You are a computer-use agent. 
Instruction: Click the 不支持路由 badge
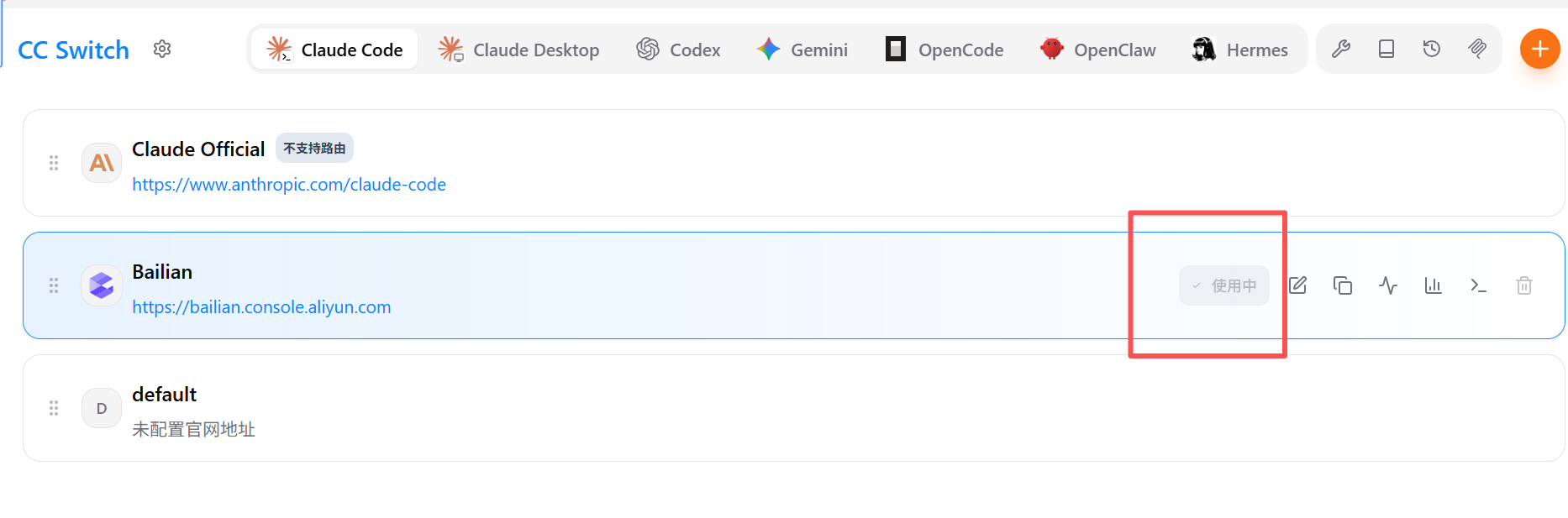[x=314, y=148]
